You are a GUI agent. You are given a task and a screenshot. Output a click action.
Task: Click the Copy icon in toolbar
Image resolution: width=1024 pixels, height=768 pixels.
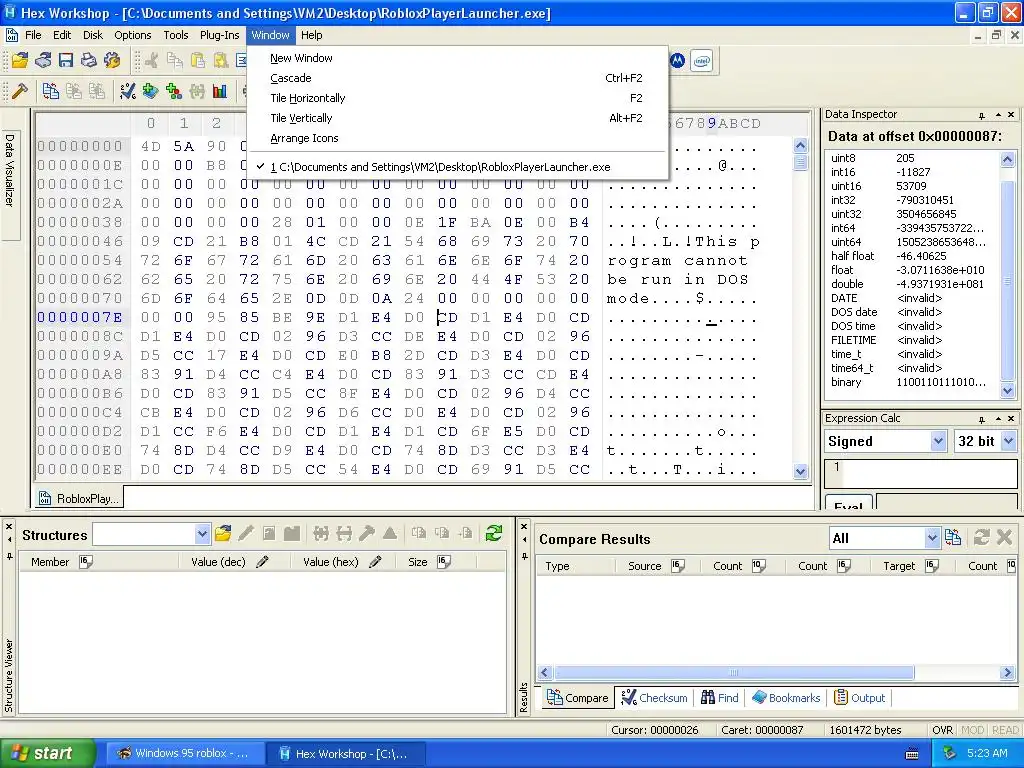(175, 61)
